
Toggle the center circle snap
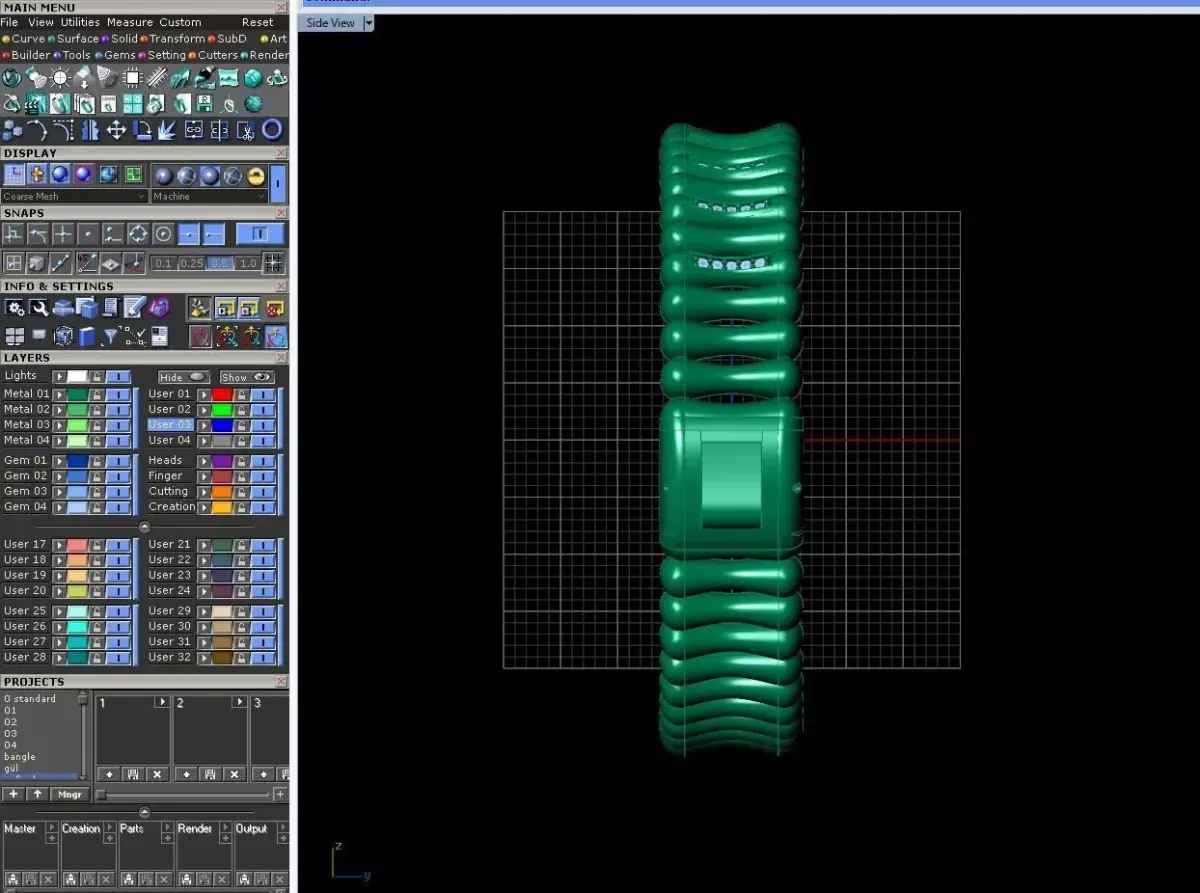[163, 234]
